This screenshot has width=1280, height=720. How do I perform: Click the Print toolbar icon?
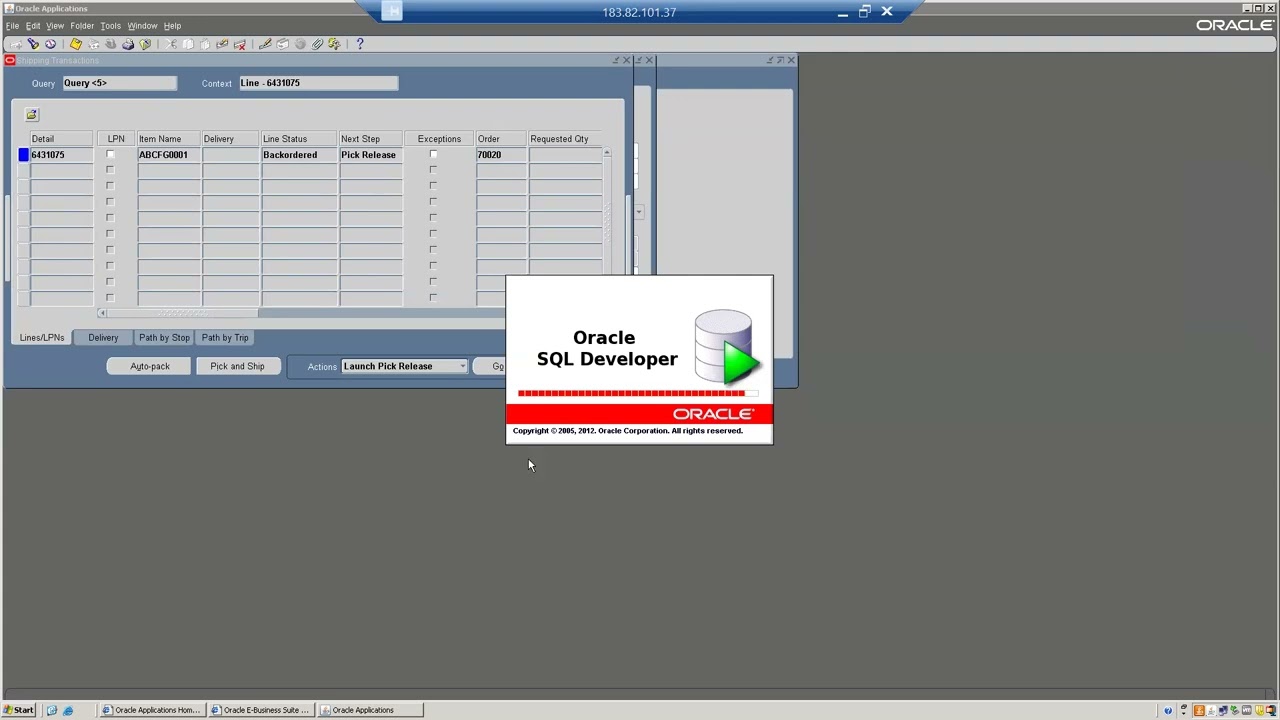(128, 44)
